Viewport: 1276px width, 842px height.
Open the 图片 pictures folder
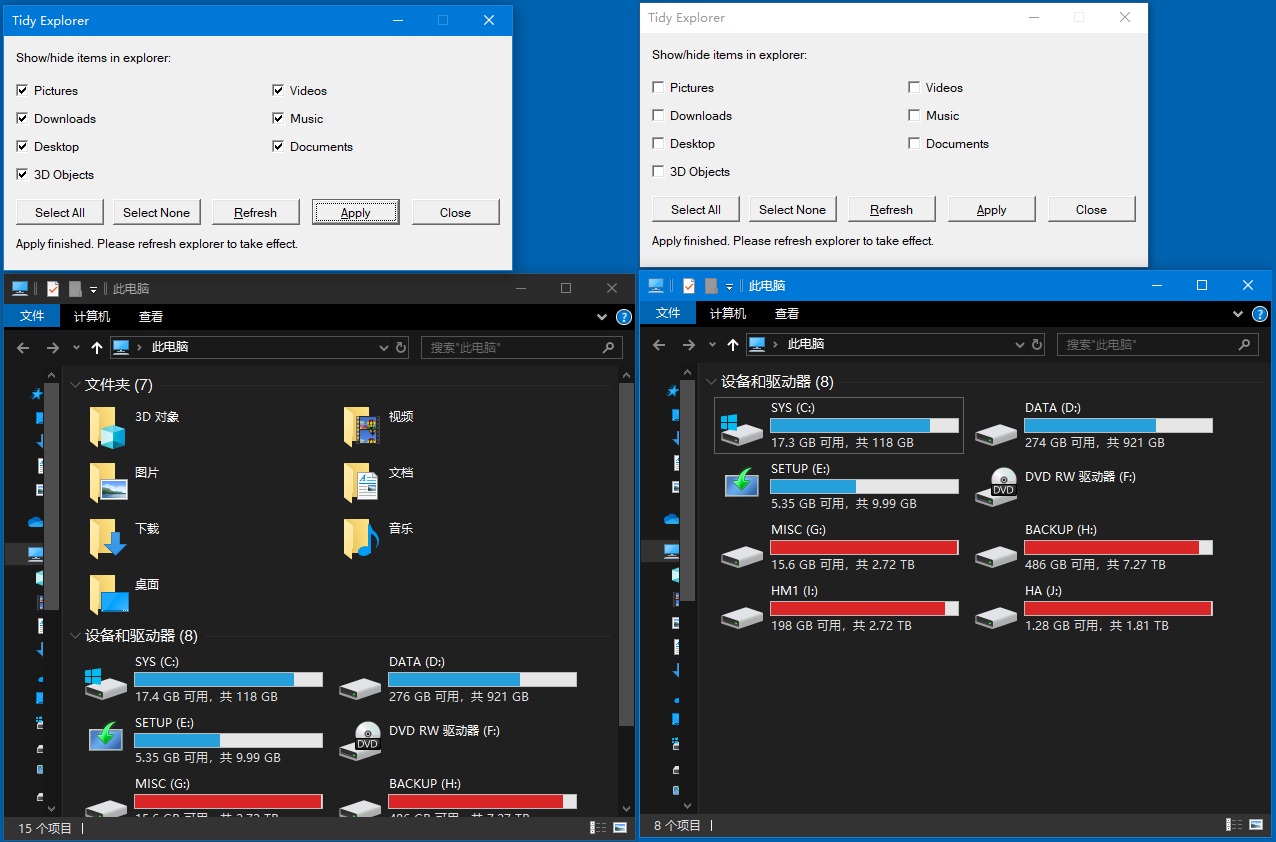click(x=125, y=483)
